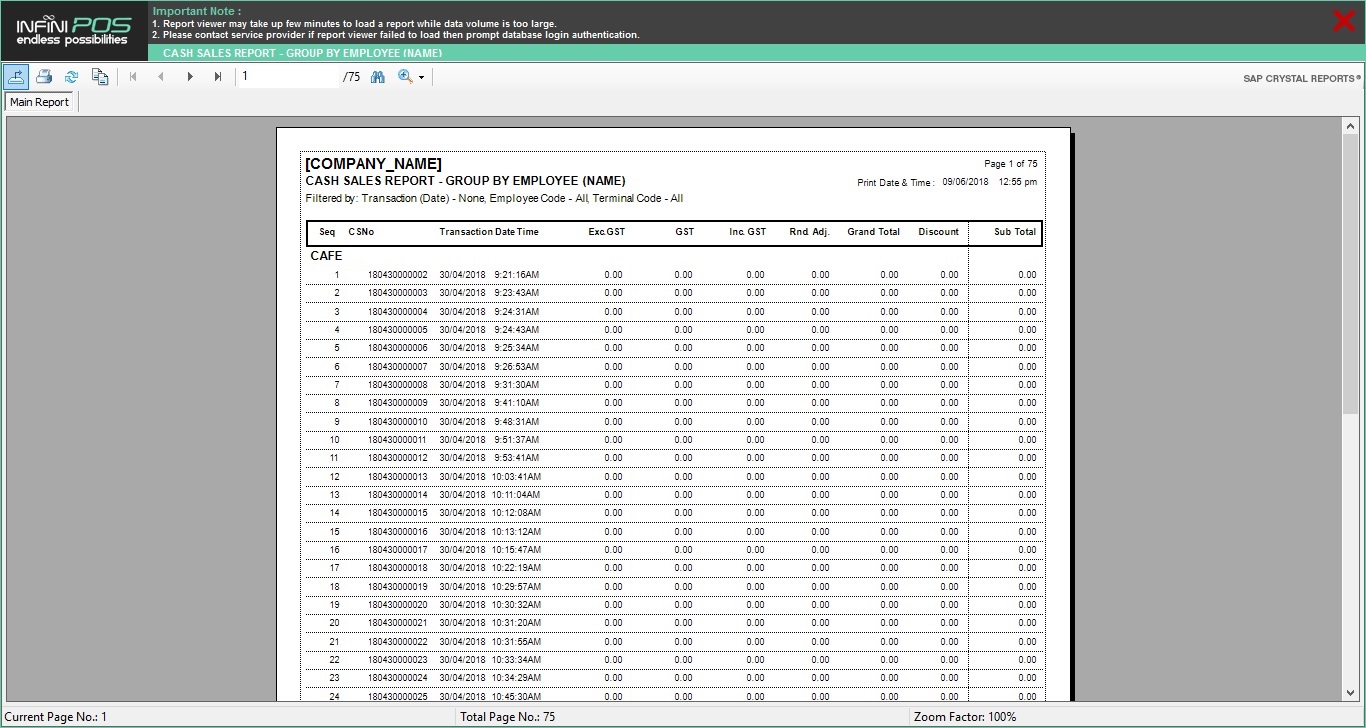Click the Sub Total column header

pos(1015,232)
